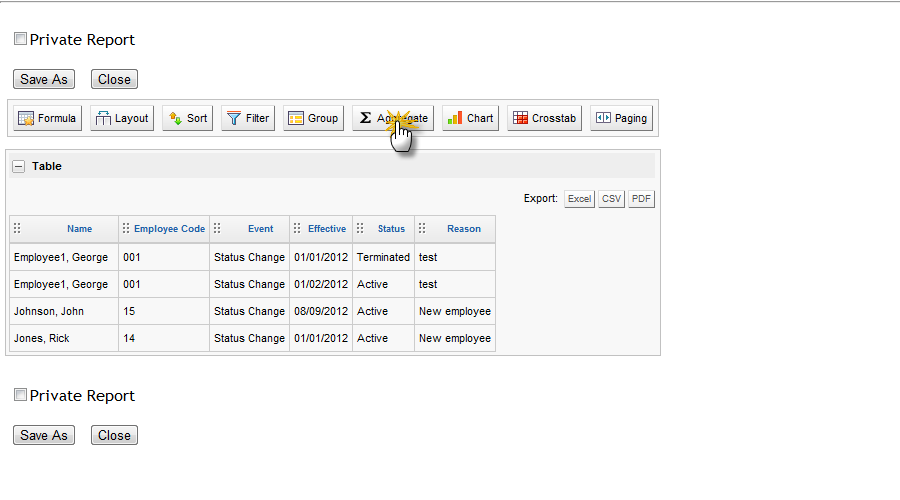This screenshot has height=500, width=900.
Task: Grab the Name column drag handle
Action: click(x=17, y=228)
